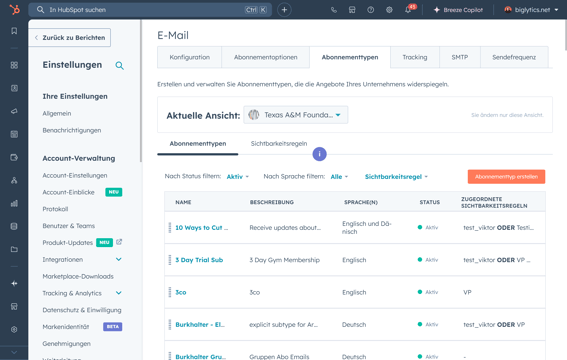Open the Workspaces grid icon in left rail

click(14, 65)
